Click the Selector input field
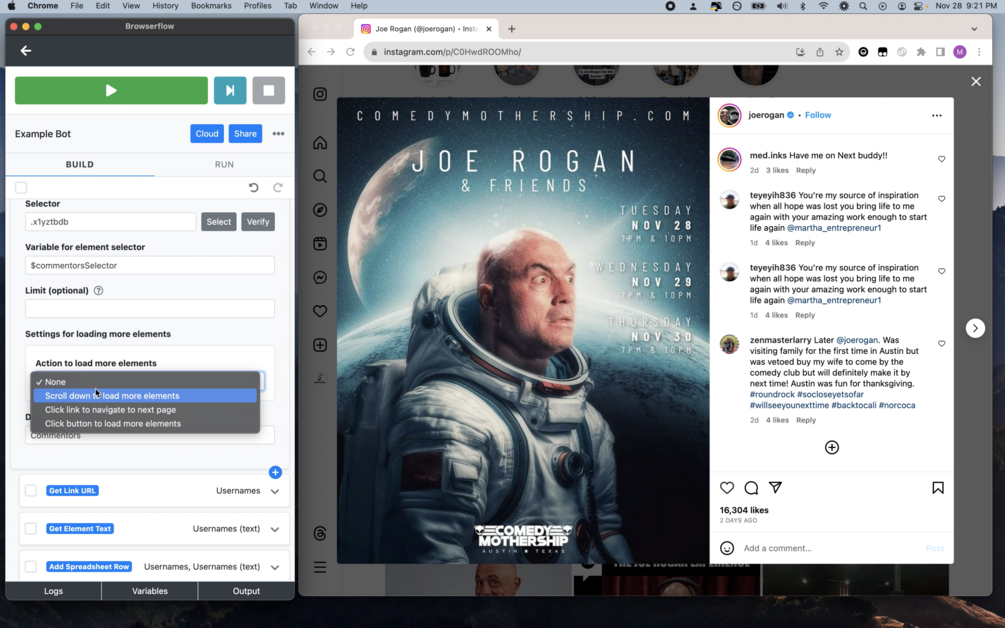 (111, 222)
